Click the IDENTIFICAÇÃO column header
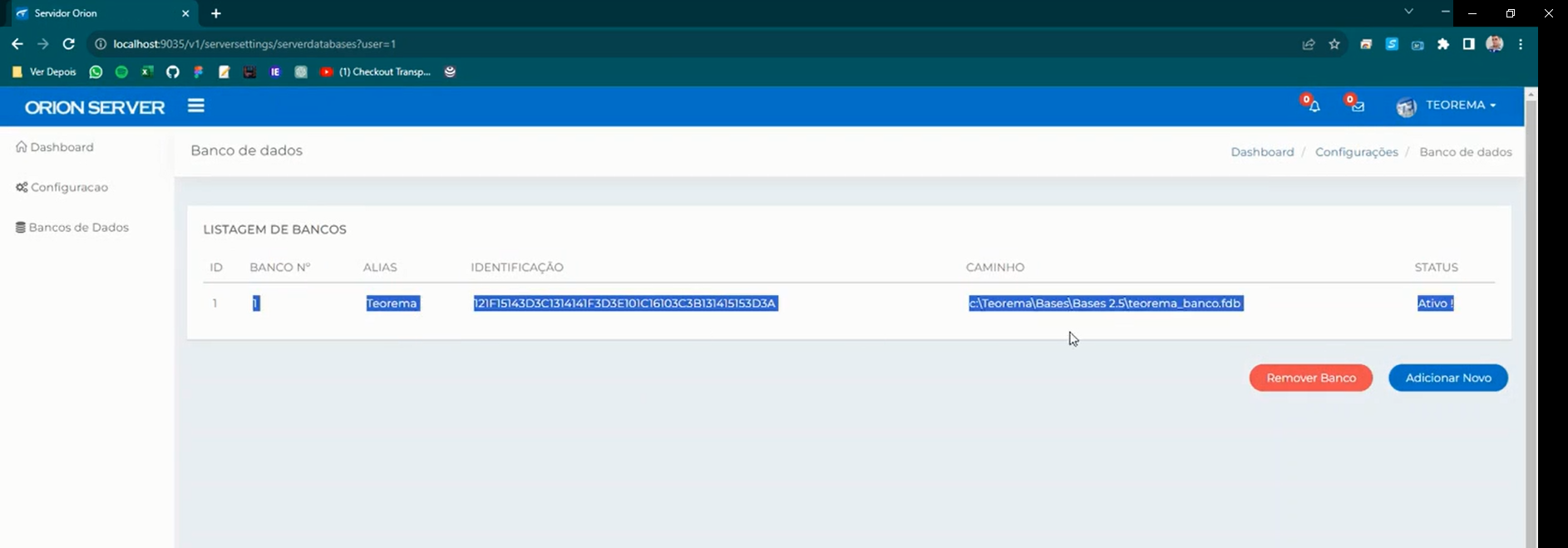1568x548 pixels. [x=517, y=267]
